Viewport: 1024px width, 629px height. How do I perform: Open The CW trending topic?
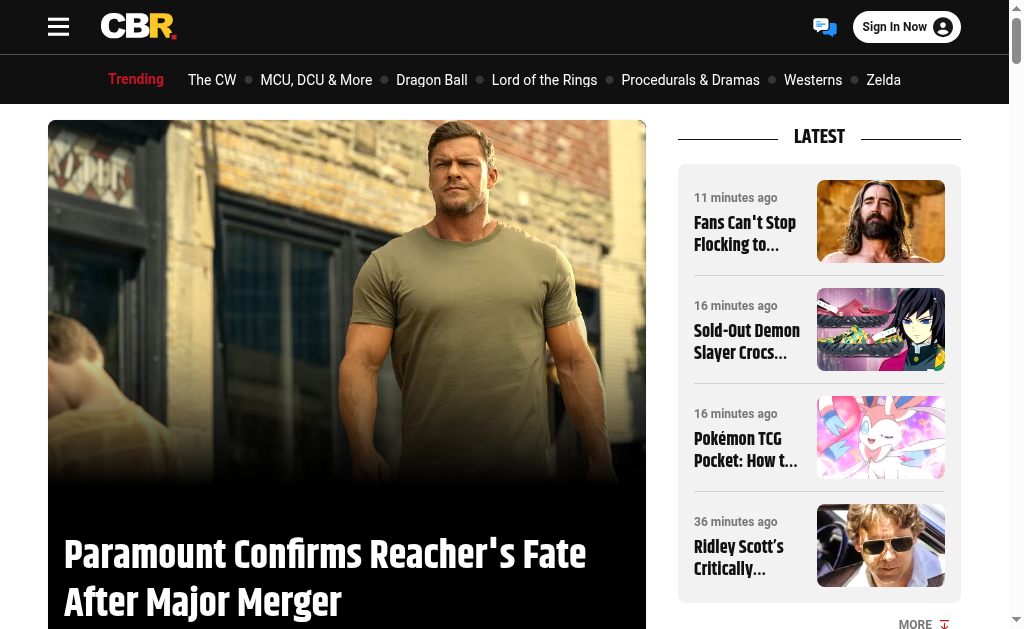(212, 80)
